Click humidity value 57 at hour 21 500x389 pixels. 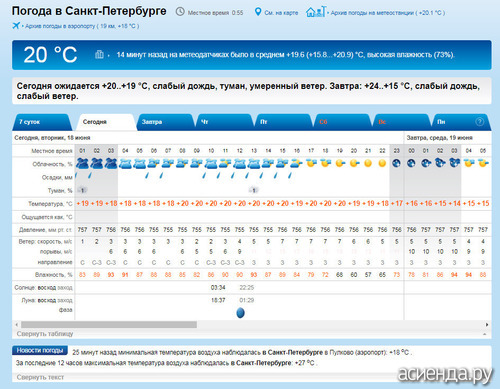click(368, 275)
